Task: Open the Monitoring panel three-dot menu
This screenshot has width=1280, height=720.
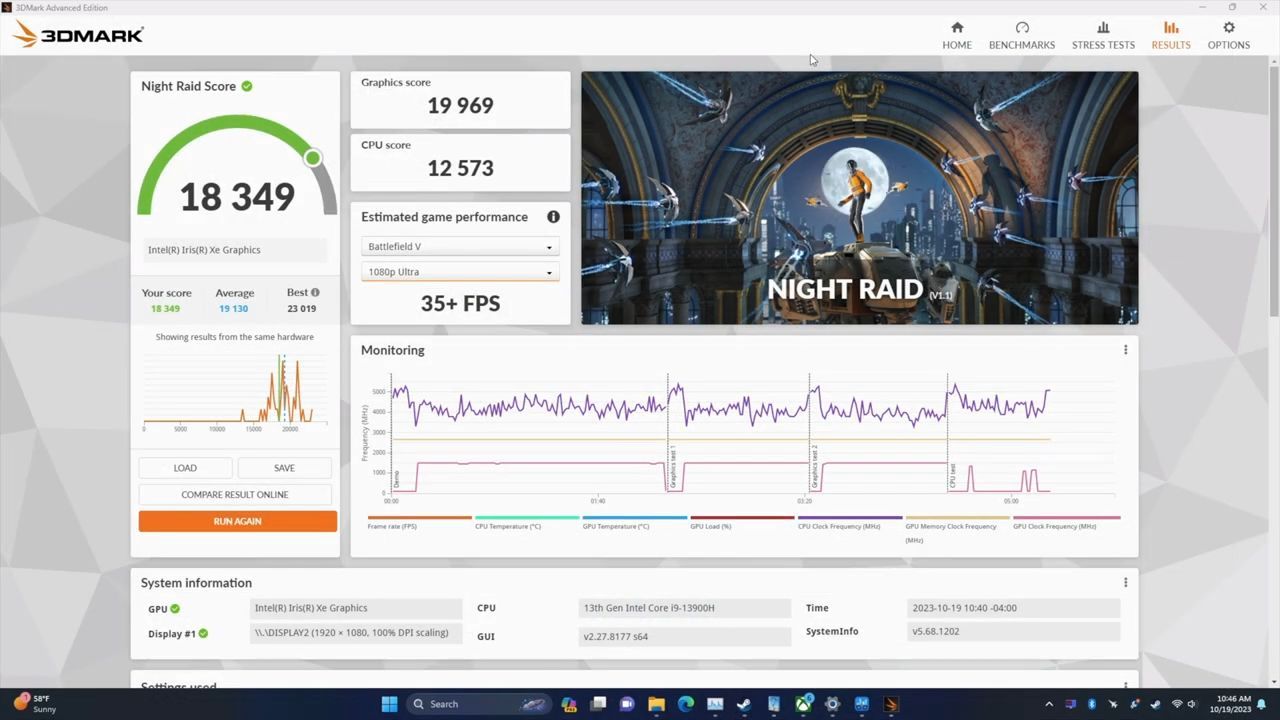Action: [x=1125, y=350]
